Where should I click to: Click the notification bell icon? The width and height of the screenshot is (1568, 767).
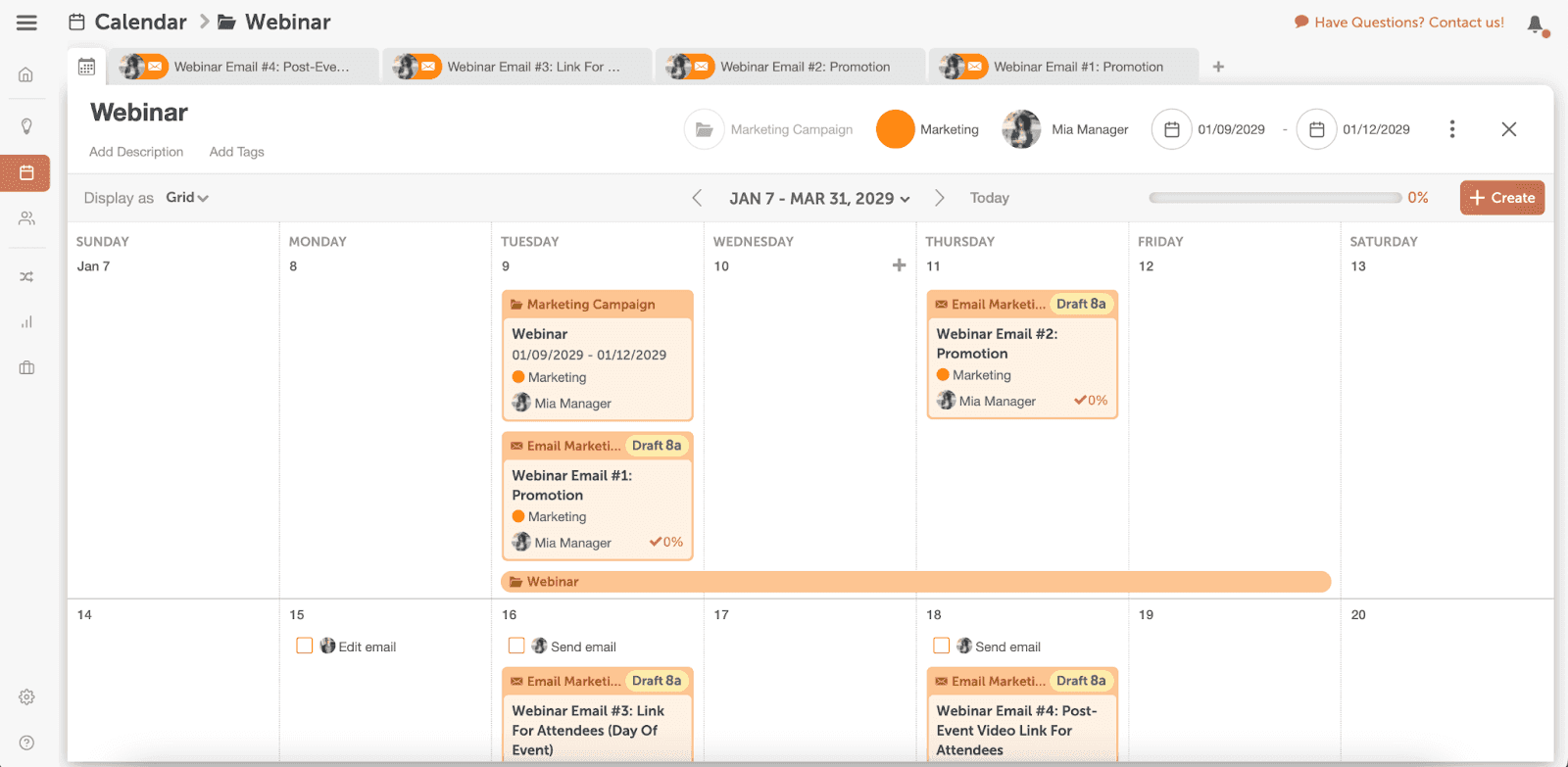click(x=1536, y=24)
